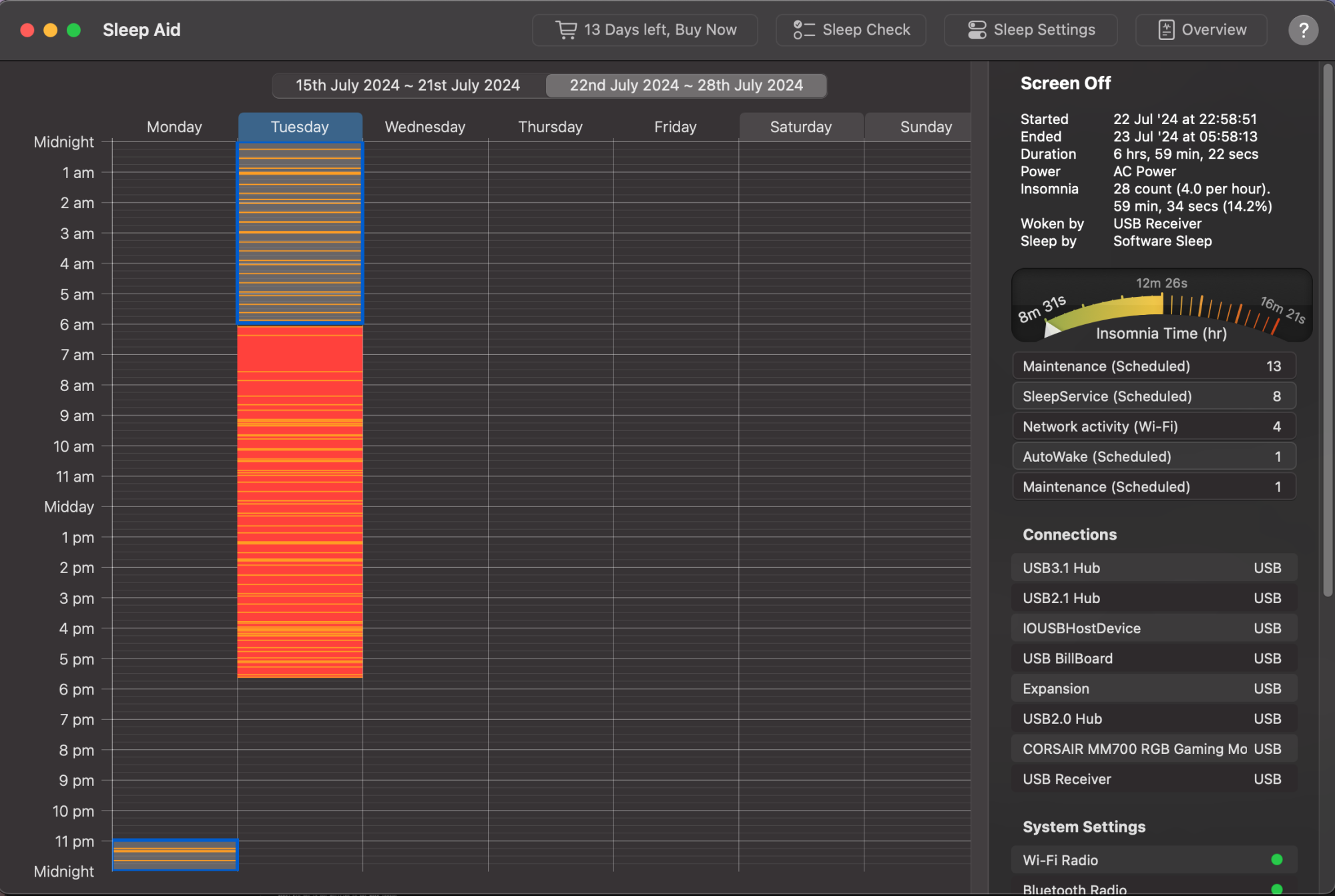Select the 22nd July ~ 28th July week
Image resolution: width=1335 pixels, height=896 pixels.
[686, 85]
